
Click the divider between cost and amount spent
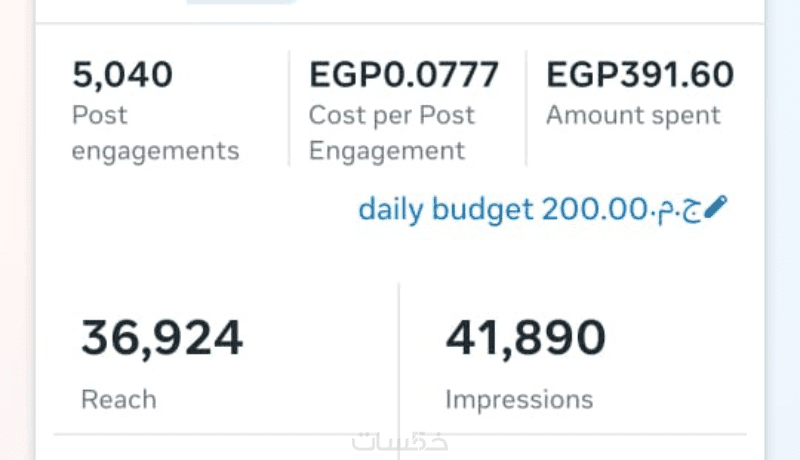[526, 108]
